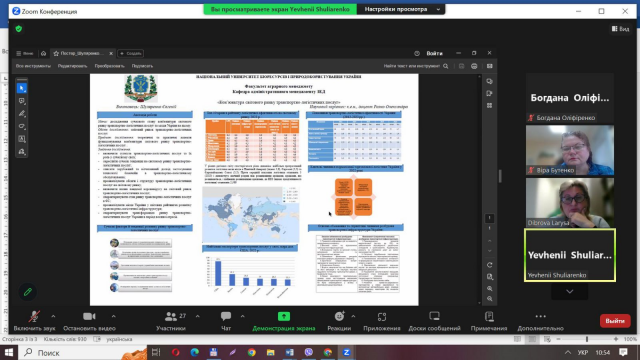Open the Участники participants panel
This screenshot has height=360, width=640.
click(171, 321)
